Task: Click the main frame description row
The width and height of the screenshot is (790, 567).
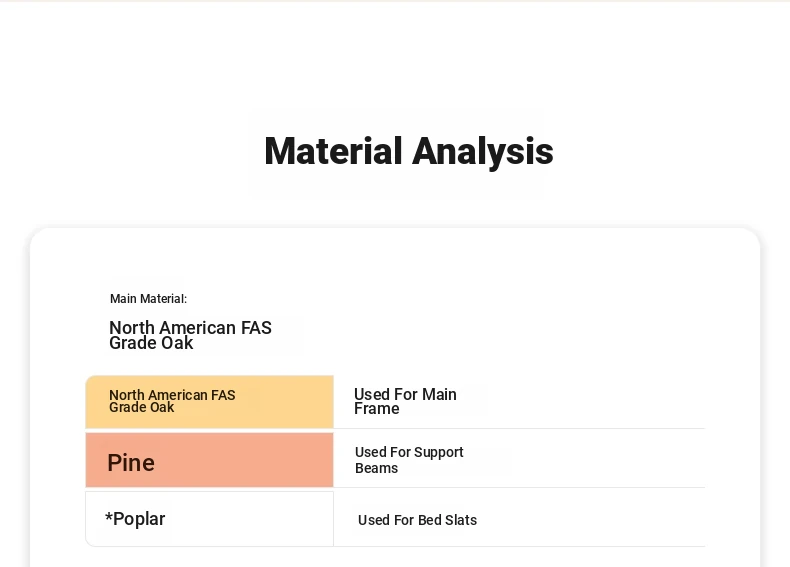Action: (519, 402)
